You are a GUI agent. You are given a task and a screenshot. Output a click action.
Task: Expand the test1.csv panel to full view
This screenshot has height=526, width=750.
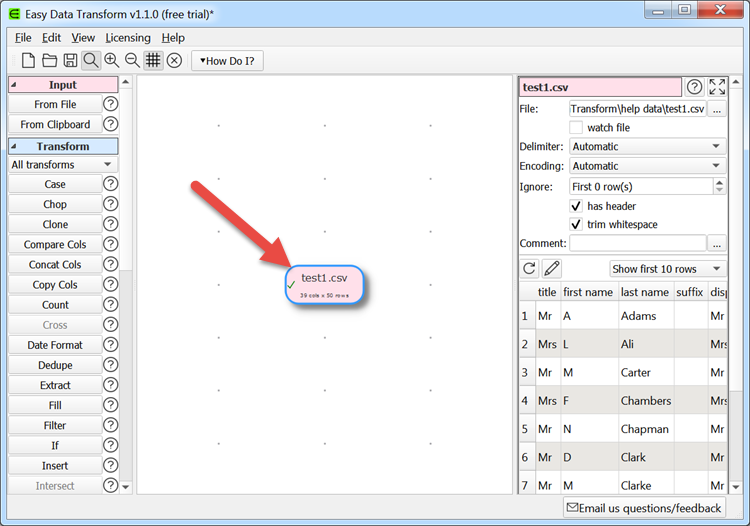coord(717,88)
